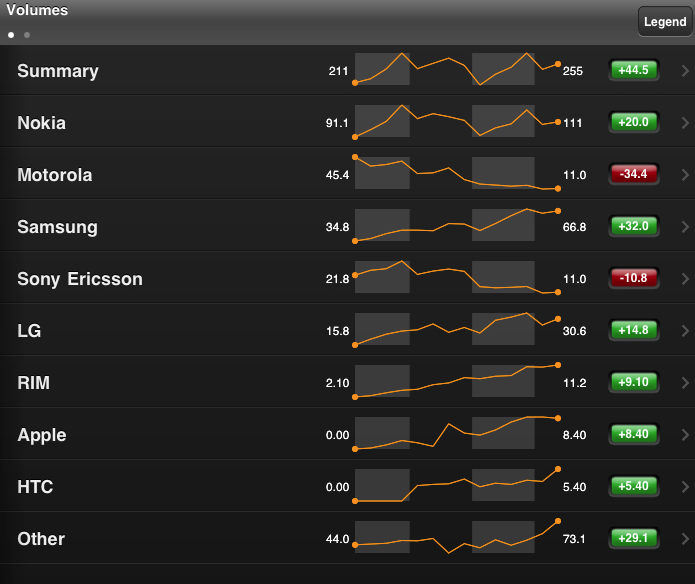This screenshot has width=695, height=584.
Task: Click RIM start value 2.10
Action: 337,383
